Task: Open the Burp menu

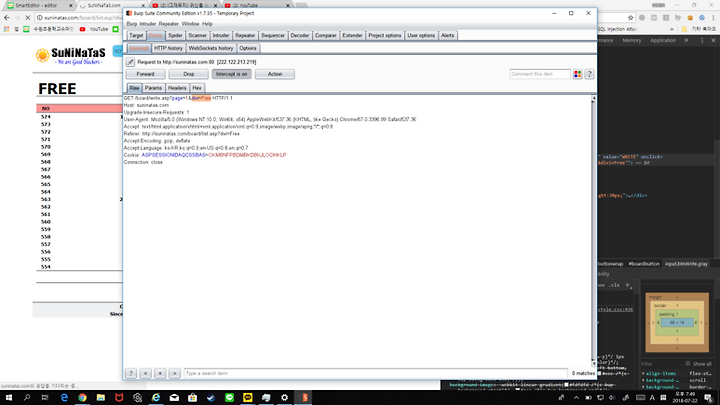Action: 132,24
